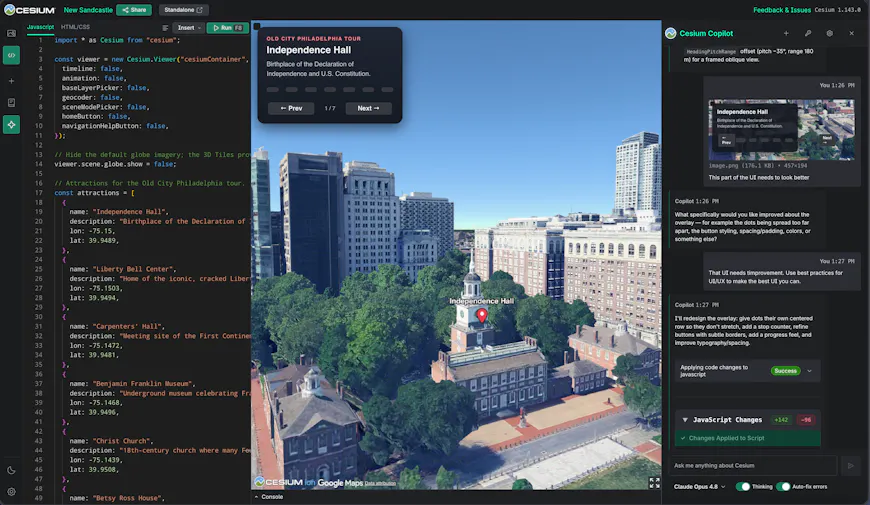Select the fourth tour progress dot
The image size is (870, 505).
[330, 89]
